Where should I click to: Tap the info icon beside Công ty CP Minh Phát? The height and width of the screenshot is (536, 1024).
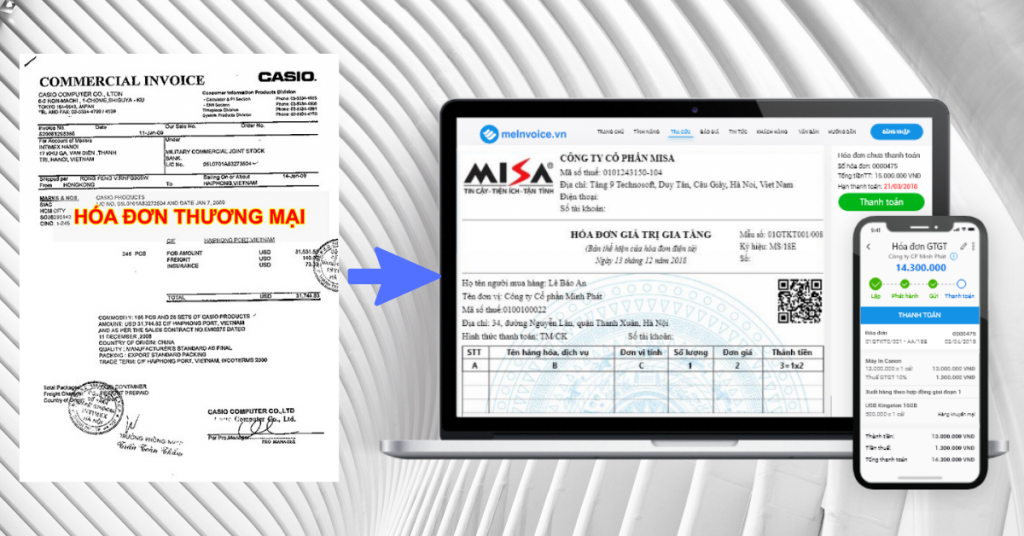click(953, 257)
